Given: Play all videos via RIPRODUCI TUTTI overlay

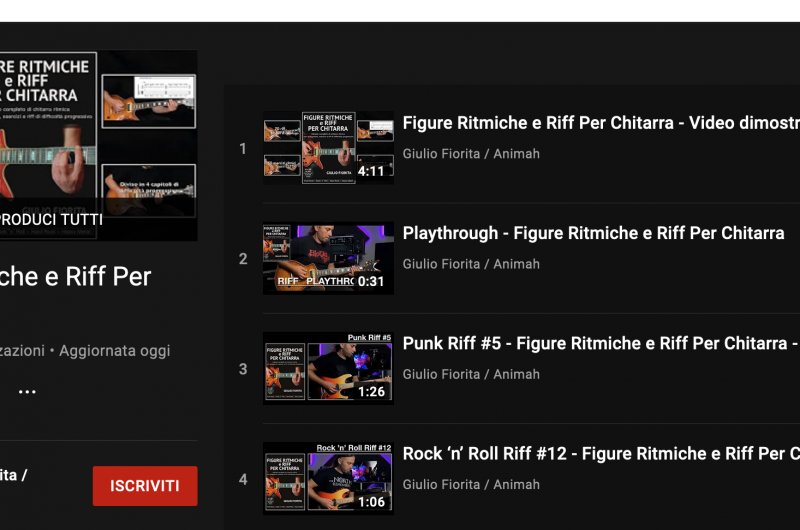Looking at the screenshot, I should coord(51,219).
